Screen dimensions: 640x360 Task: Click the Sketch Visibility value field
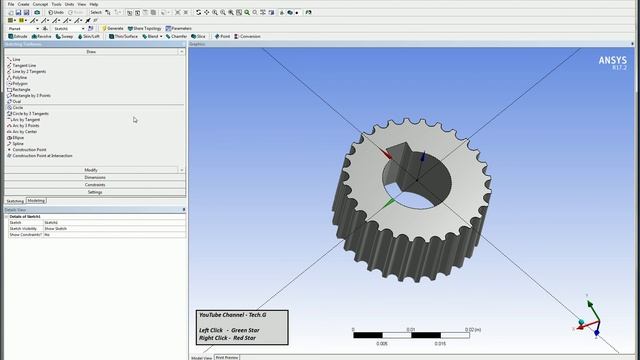[114, 229]
